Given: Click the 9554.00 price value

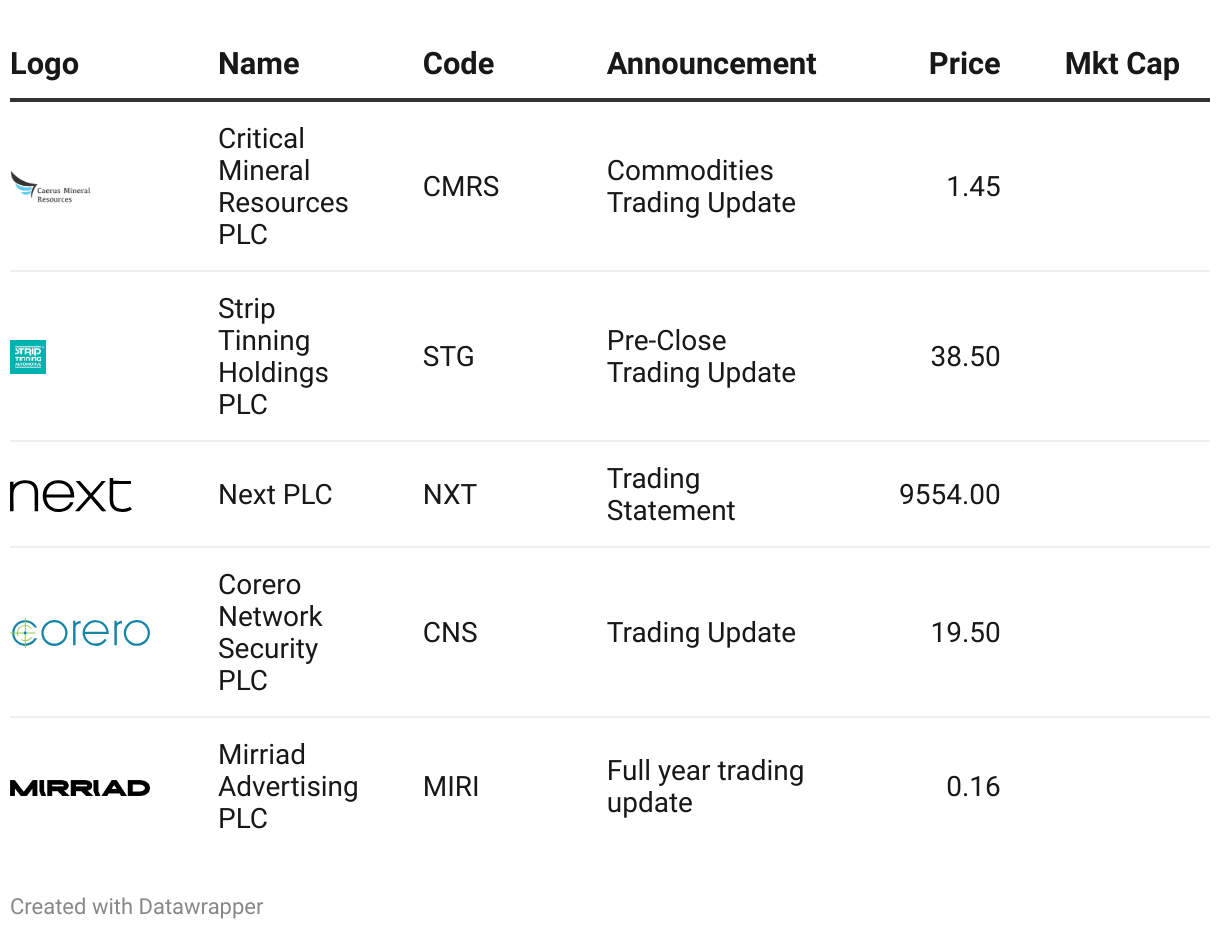Looking at the screenshot, I should (949, 495).
